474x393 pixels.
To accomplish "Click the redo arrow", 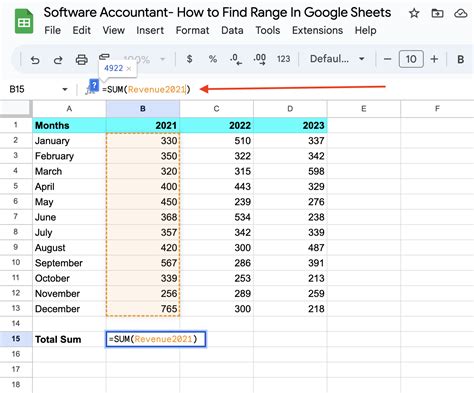I will (58, 60).
